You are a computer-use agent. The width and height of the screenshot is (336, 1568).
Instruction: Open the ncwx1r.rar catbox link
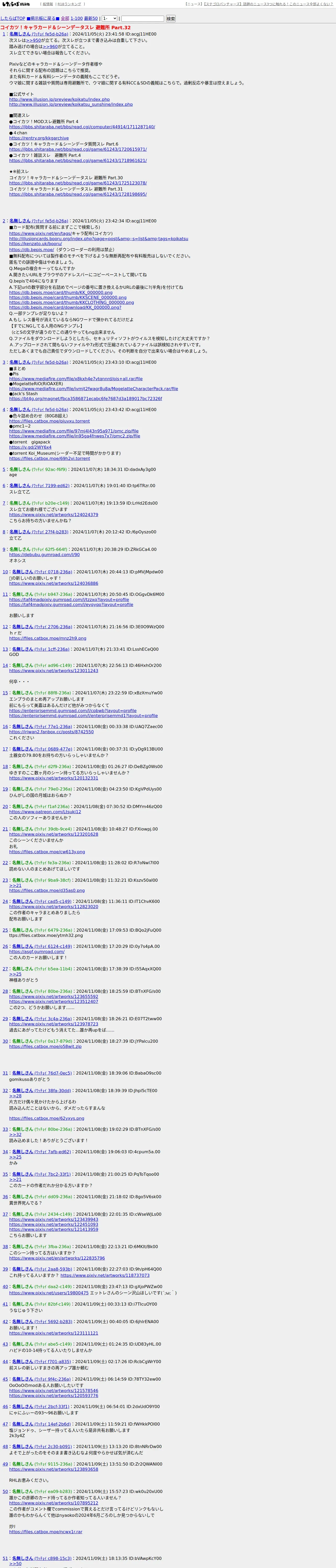46,1532
